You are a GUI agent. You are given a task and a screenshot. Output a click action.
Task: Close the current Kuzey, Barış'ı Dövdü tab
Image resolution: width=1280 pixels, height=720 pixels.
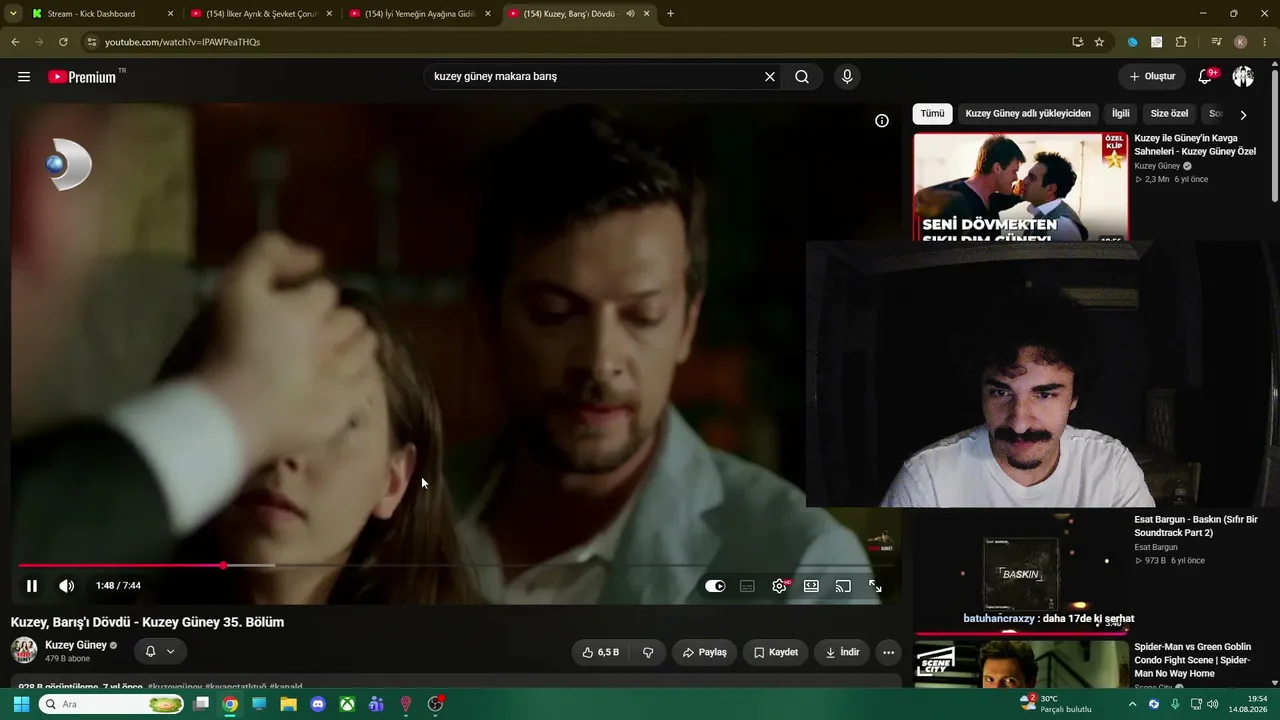pyautogui.click(x=647, y=14)
